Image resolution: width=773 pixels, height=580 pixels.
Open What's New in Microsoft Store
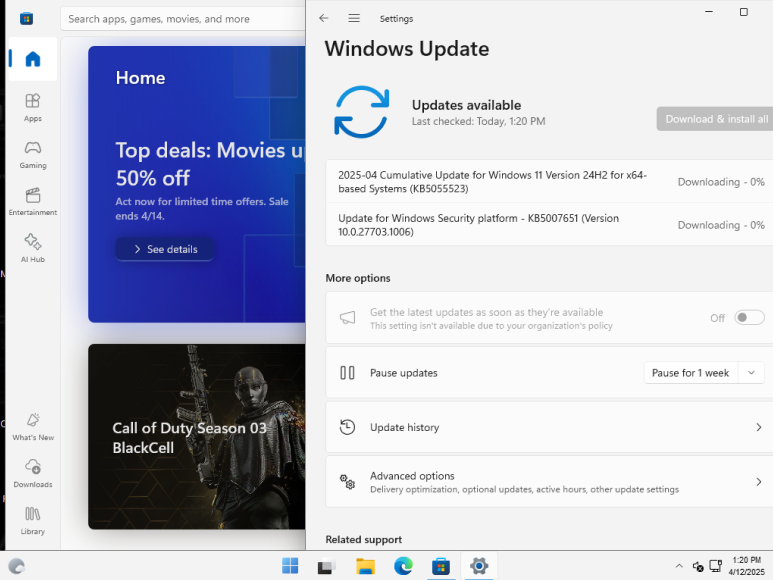click(33, 427)
